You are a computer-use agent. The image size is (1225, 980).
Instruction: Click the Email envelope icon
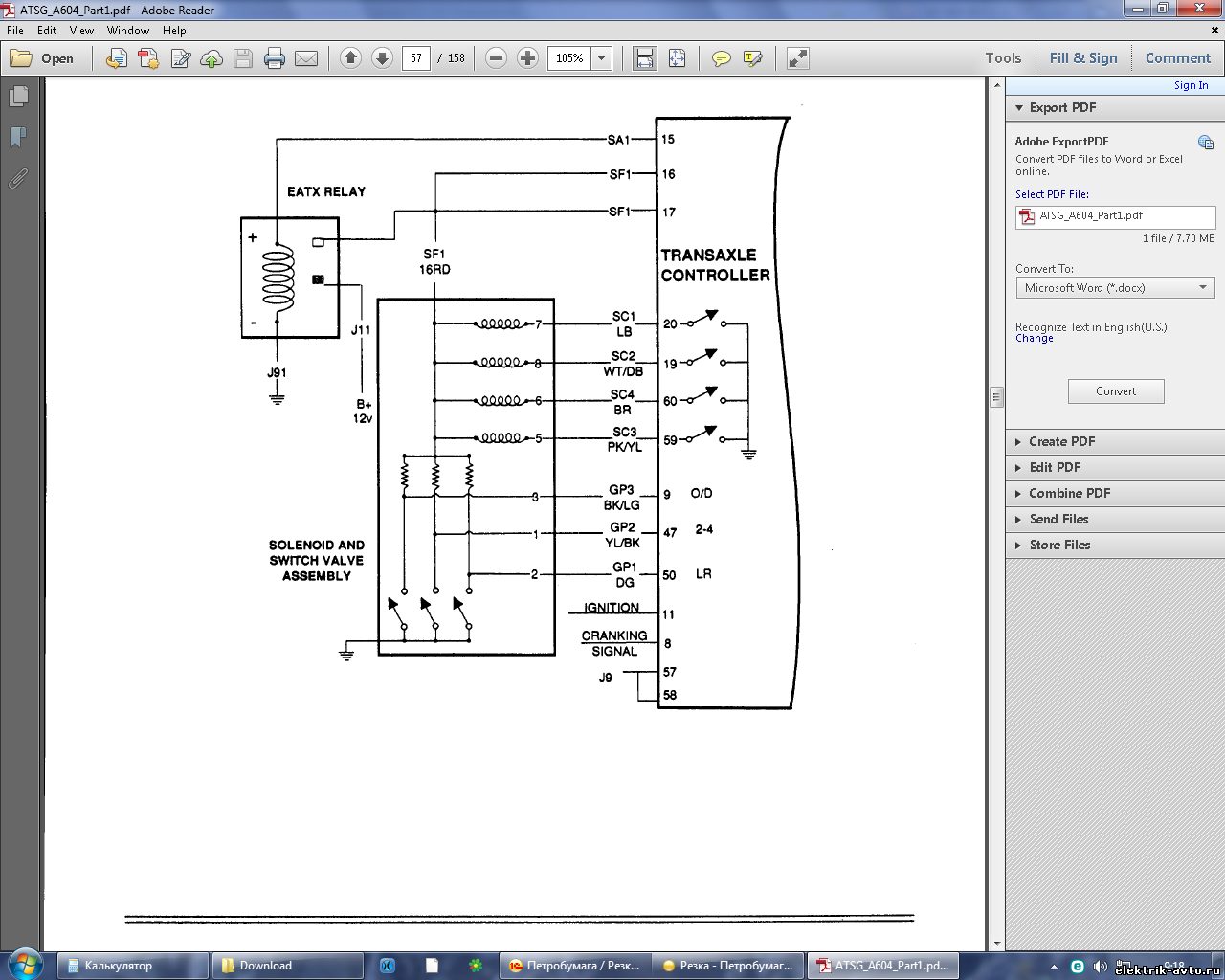306,58
